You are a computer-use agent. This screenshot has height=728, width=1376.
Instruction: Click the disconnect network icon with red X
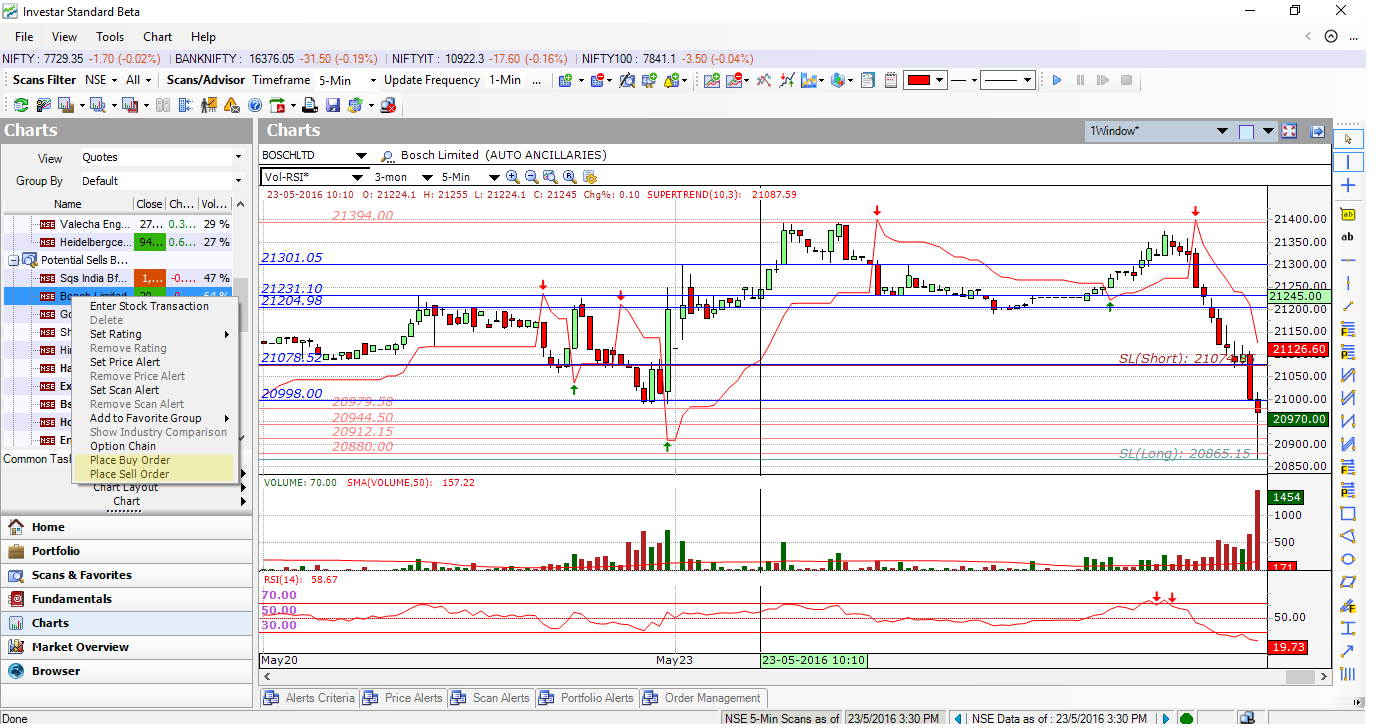point(388,105)
